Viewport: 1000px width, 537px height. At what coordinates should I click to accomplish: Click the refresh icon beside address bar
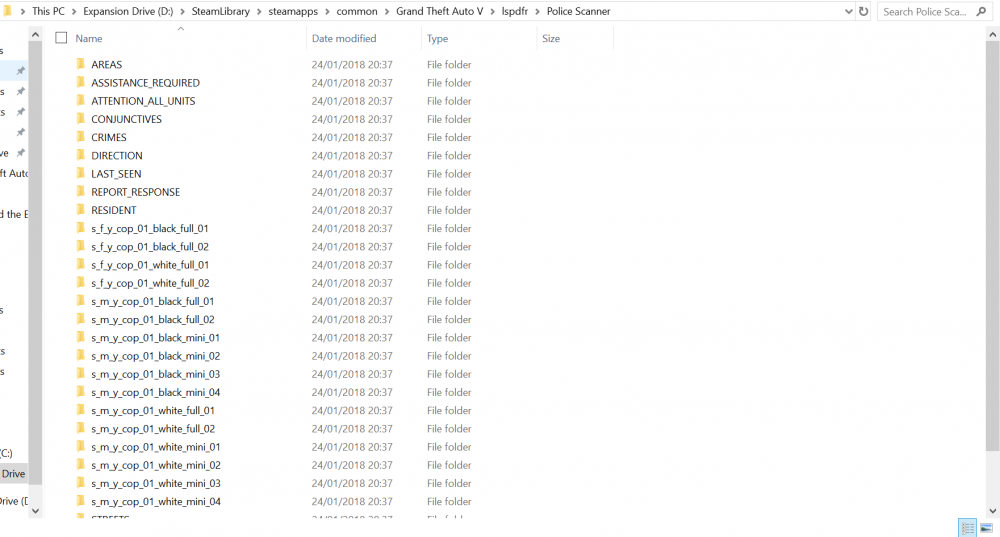864,11
